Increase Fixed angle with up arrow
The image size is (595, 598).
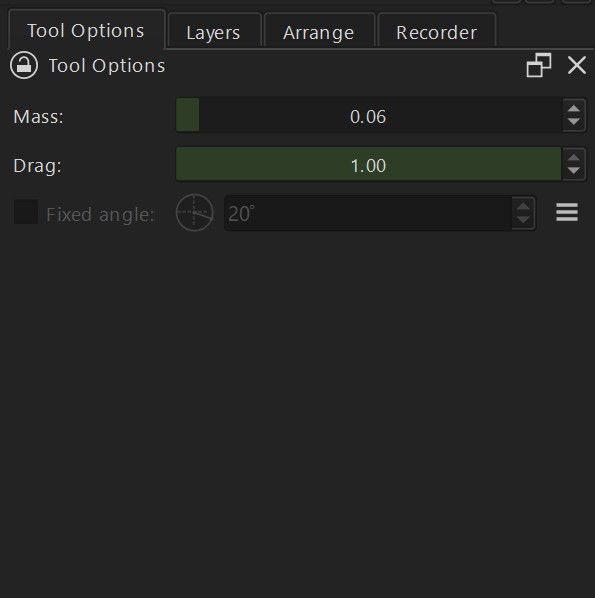523,206
